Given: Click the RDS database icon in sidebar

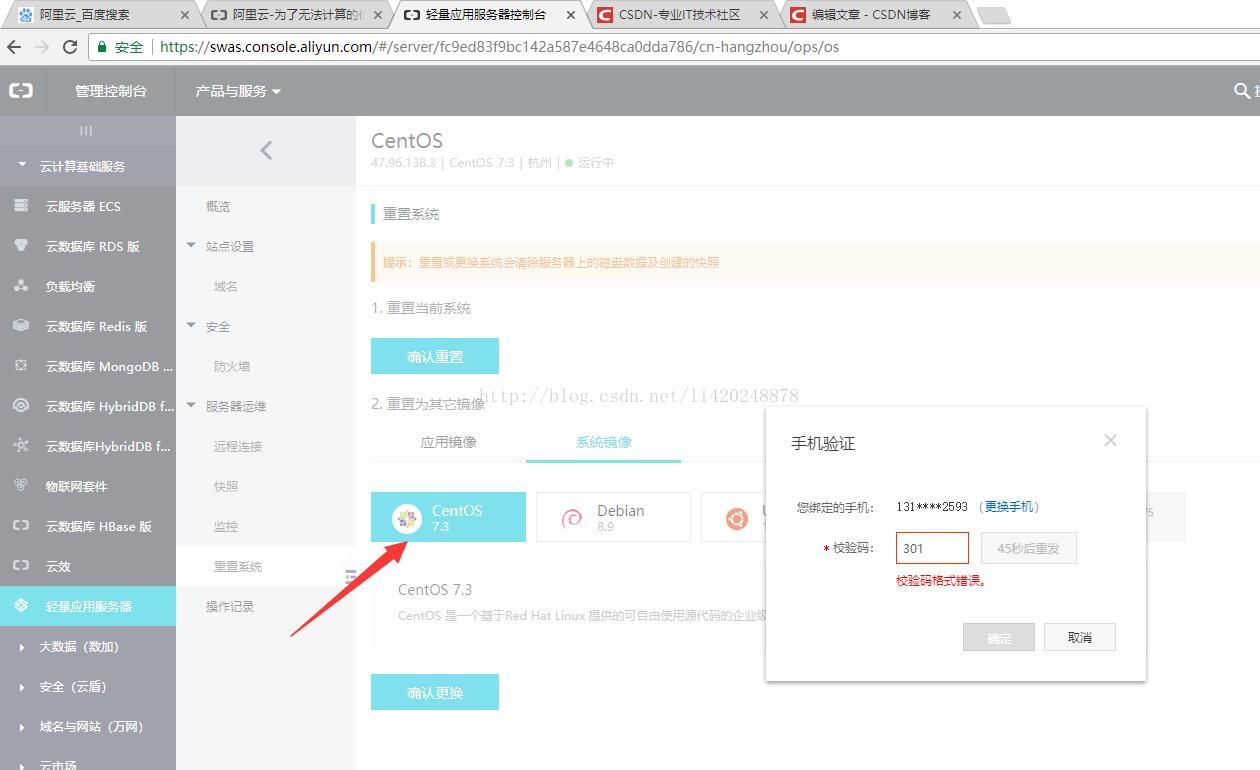Looking at the screenshot, I should tap(21, 246).
